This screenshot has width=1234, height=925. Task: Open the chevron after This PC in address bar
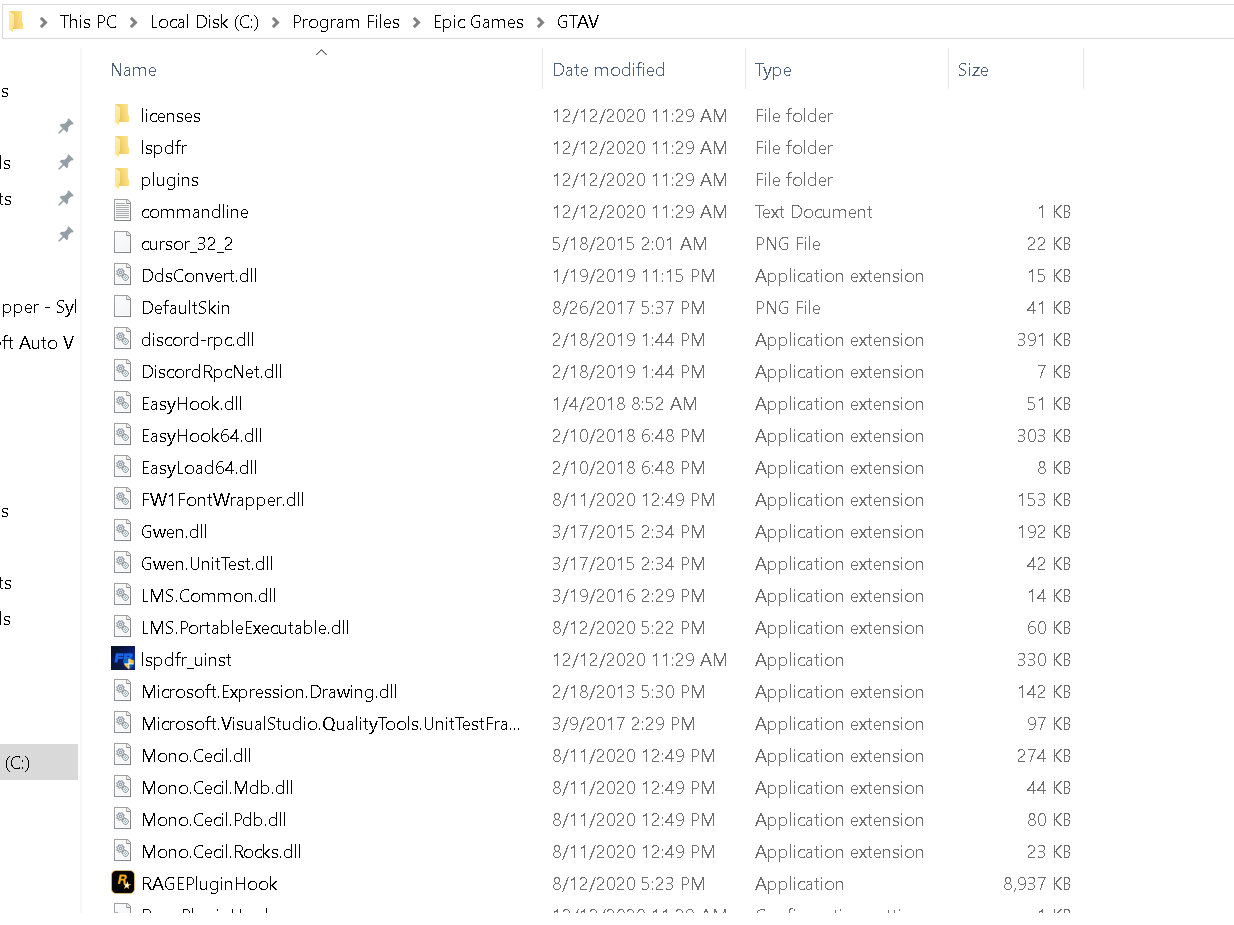point(134,22)
